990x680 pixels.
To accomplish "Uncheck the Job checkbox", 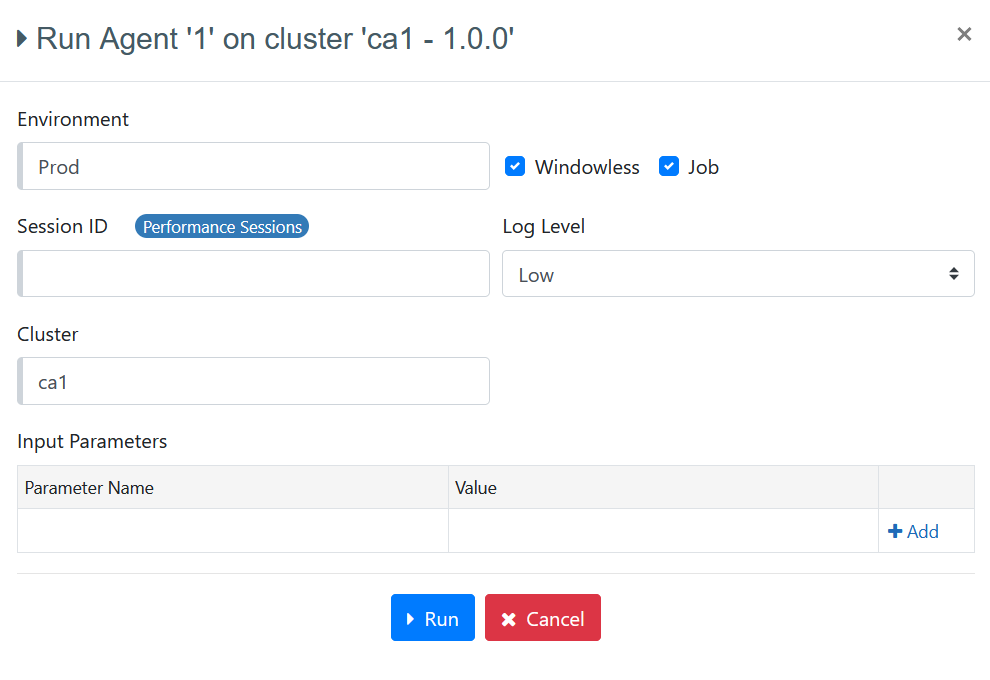I will pos(669,167).
